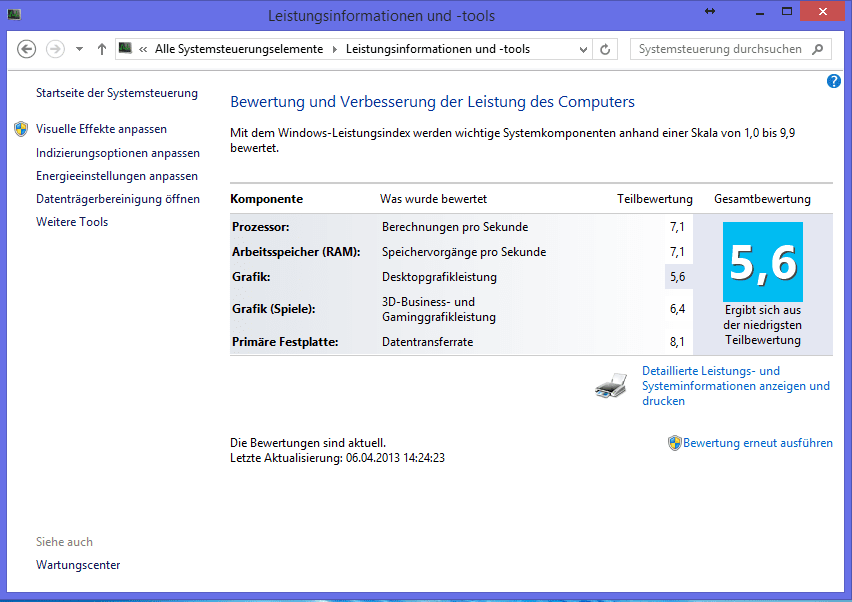Image resolution: width=852 pixels, height=602 pixels.
Task: Click 'Arbeitsspeicher (RAM):' row label
Action: click(x=296, y=252)
